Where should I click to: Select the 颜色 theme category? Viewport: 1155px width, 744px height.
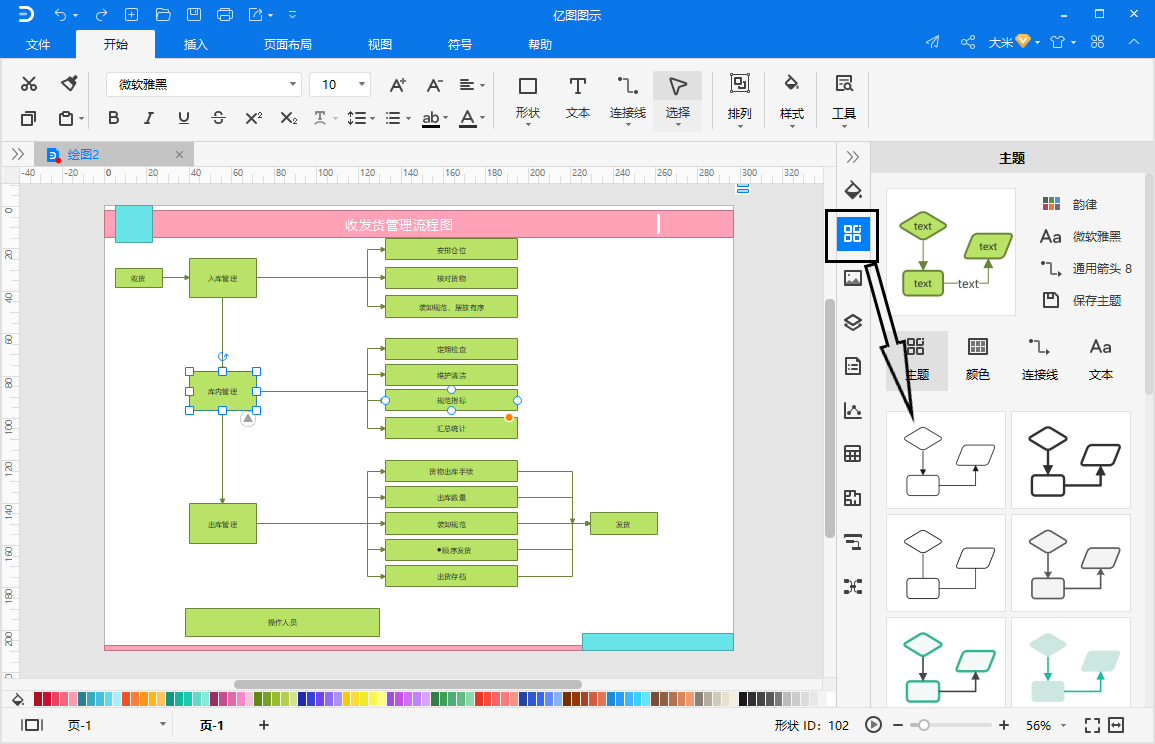pos(977,359)
